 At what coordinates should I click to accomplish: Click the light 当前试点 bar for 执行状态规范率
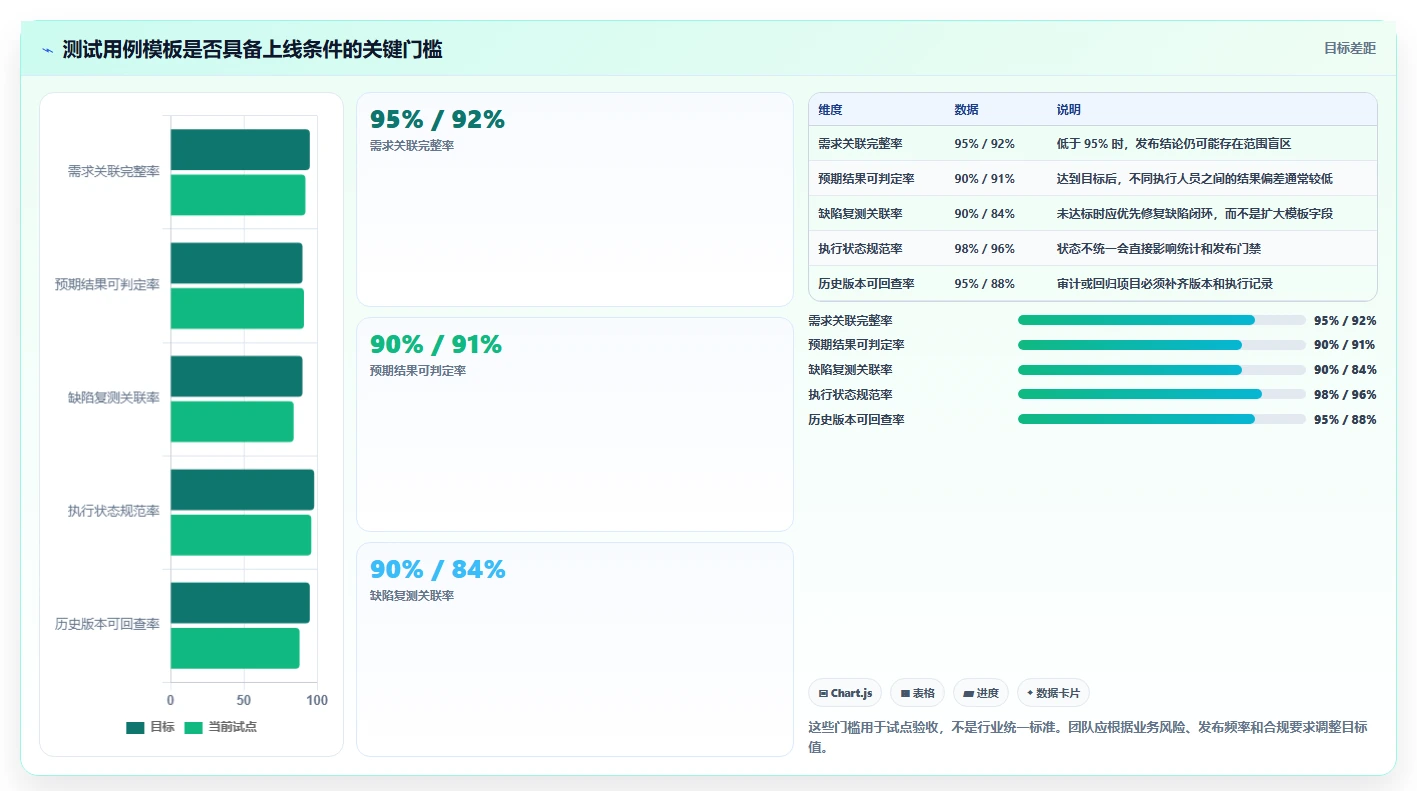pos(241,535)
